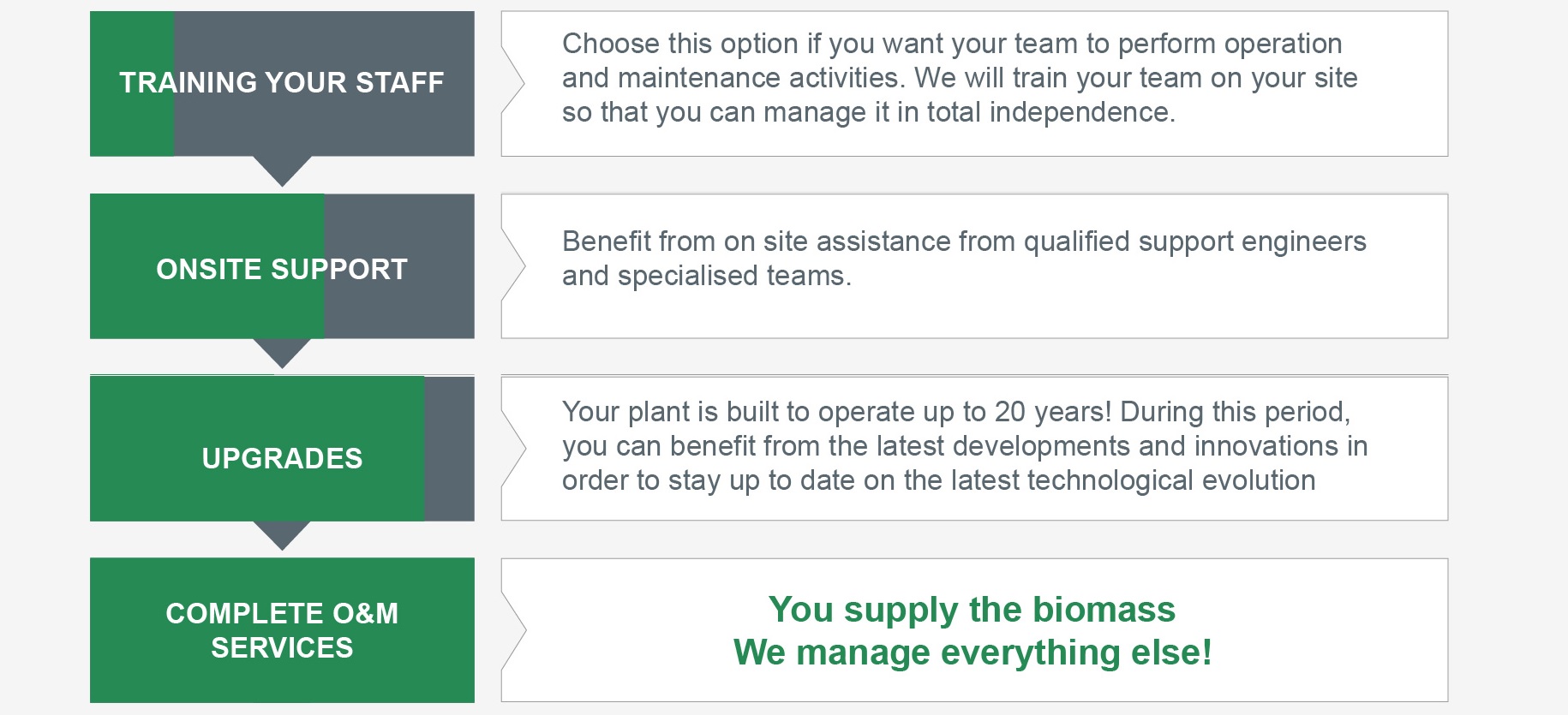Select the Onsite Support box
Screen dimensions: 1568x715
coord(282,266)
